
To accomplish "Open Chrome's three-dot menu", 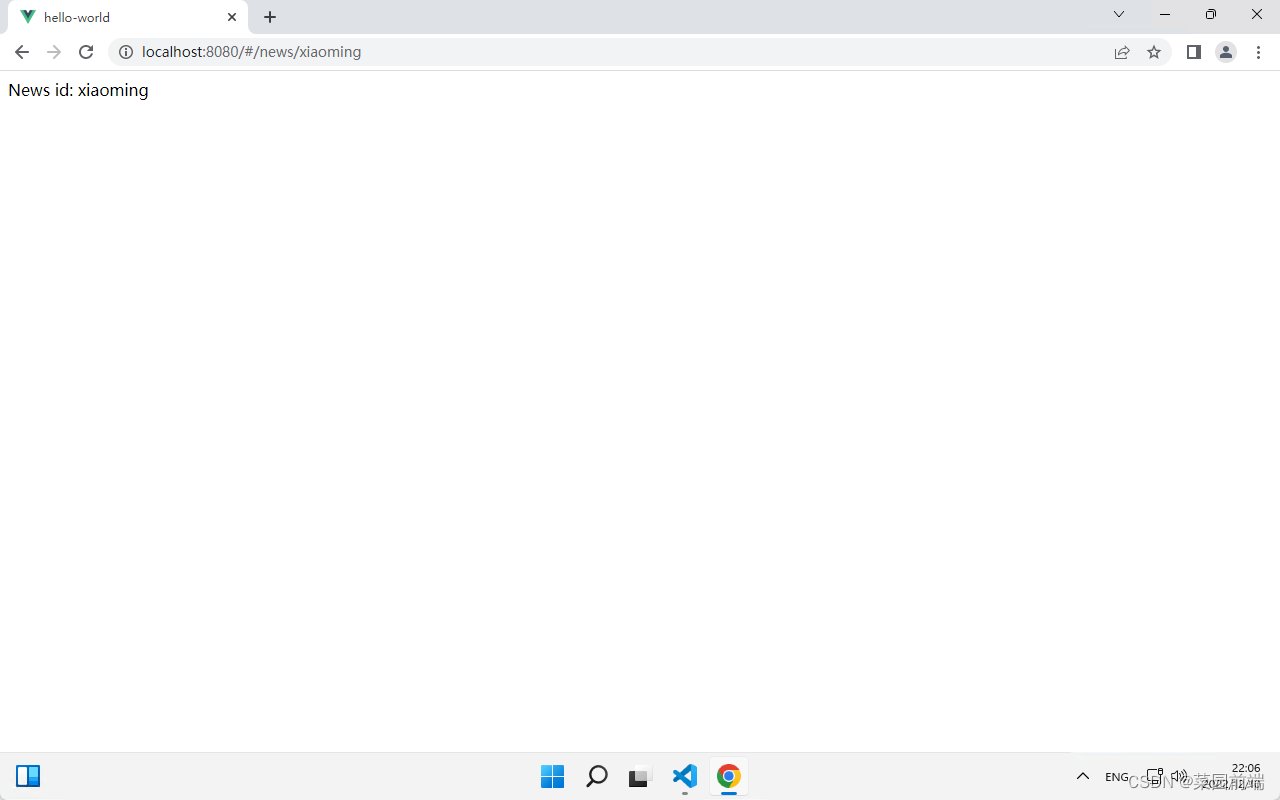I will click(x=1258, y=52).
